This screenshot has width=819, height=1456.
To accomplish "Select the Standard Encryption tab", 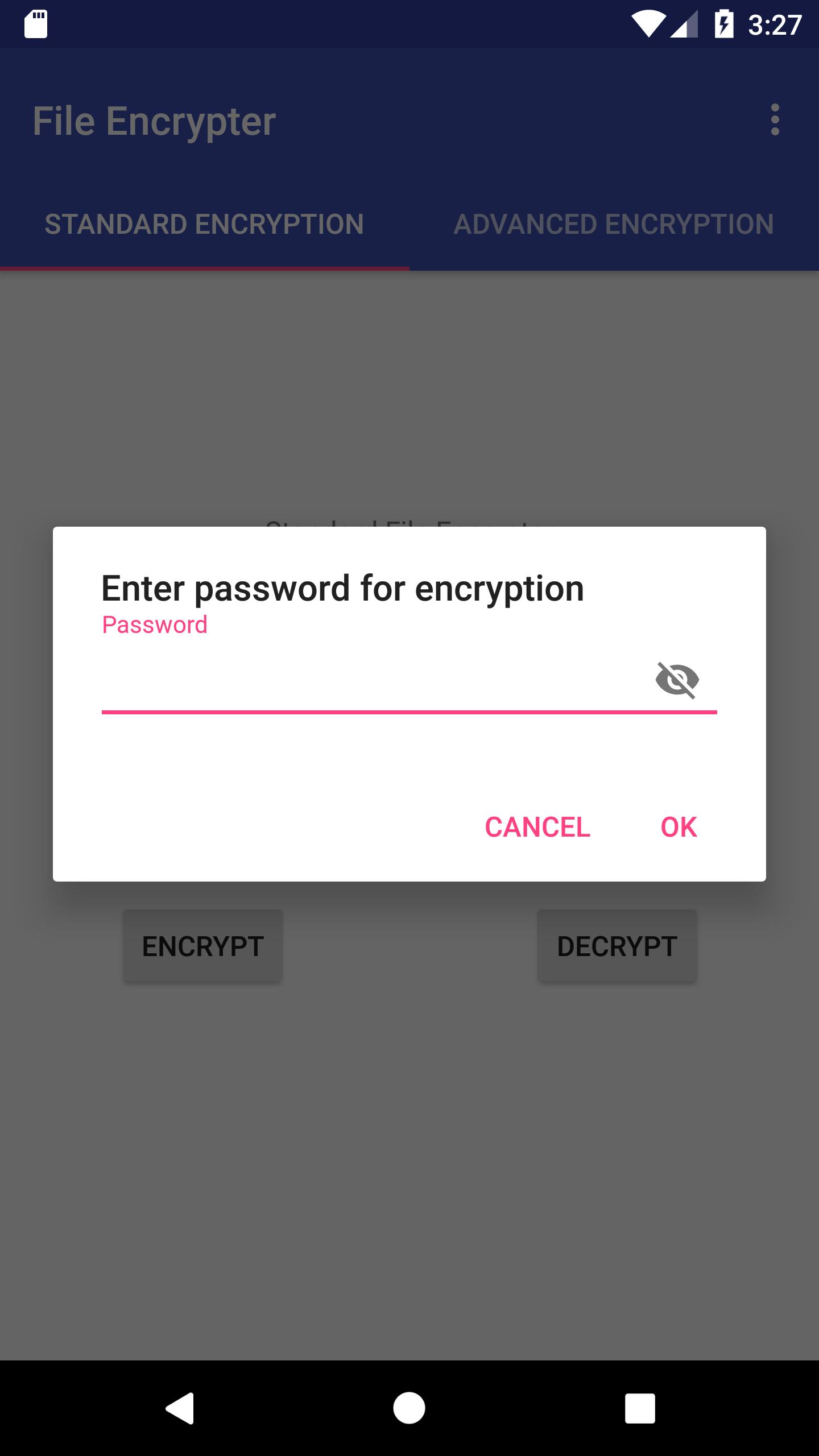I will [x=204, y=224].
